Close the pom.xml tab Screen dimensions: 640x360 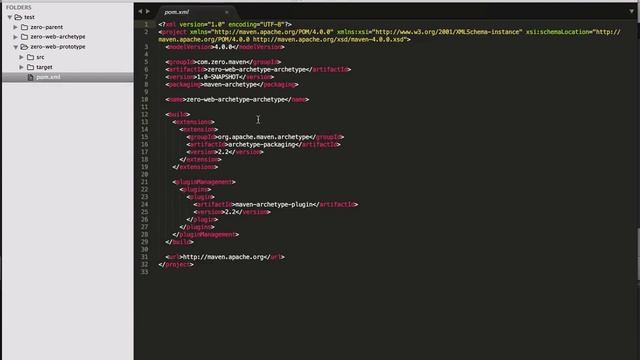227,12
